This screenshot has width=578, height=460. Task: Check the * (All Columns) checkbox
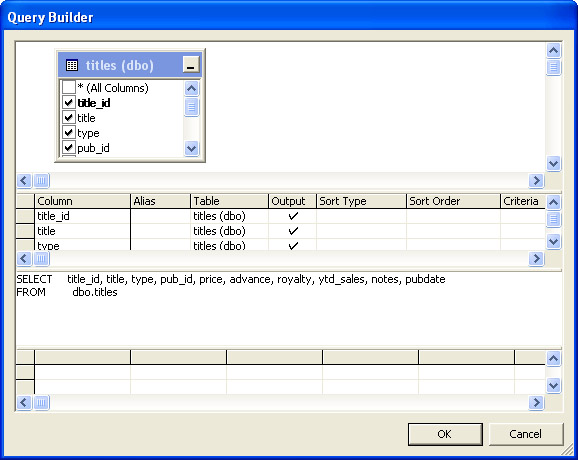coord(69,87)
